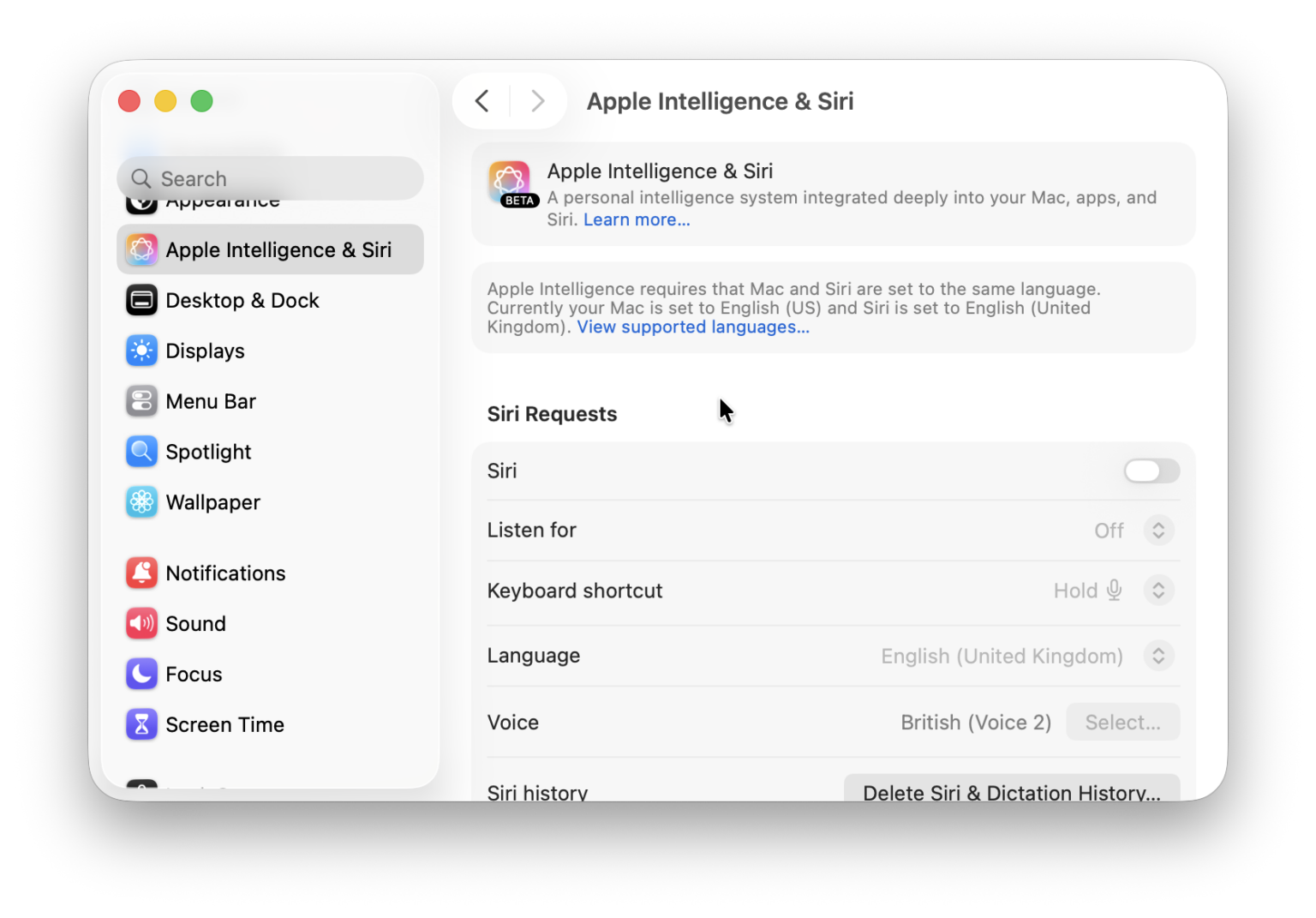Focus the Search field in the sidebar
The height and width of the screenshot is (918, 1316).
click(270, 178)
